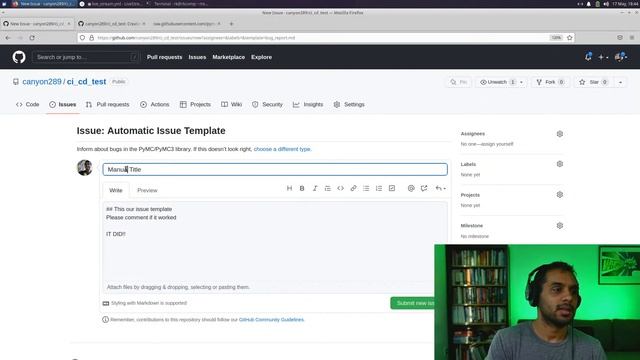640x360 pixels.
Task: Click the Unwatch button
Action: click(x=496, y=82)
